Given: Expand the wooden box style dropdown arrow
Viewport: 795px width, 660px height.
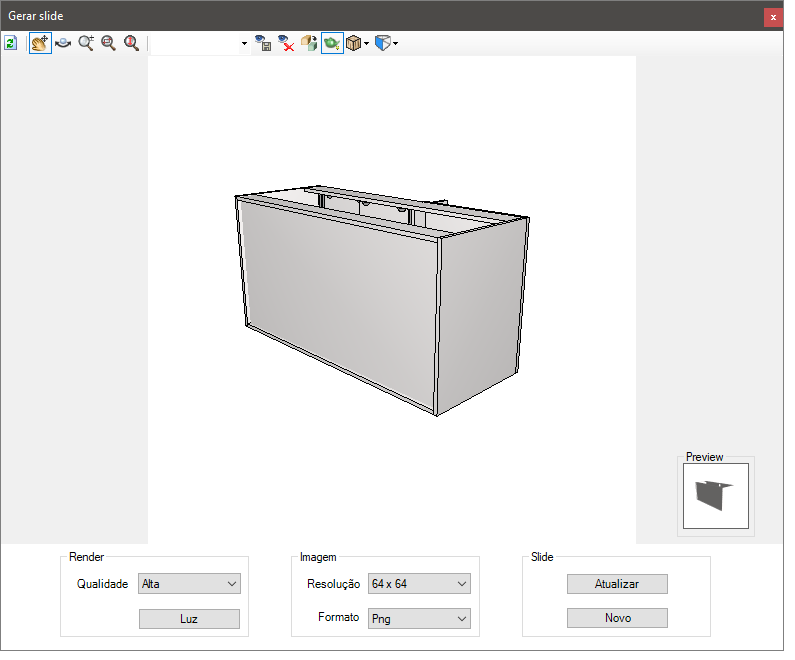Looking at the screenshot, I should [x=367, y=44].
